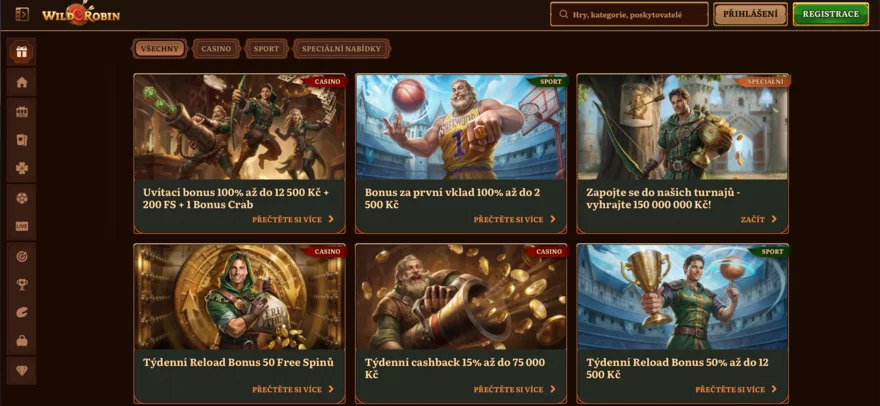Click the green Registrace button
Image resolution: width=880 pixels, height=406 pixels.
point(831,14)
